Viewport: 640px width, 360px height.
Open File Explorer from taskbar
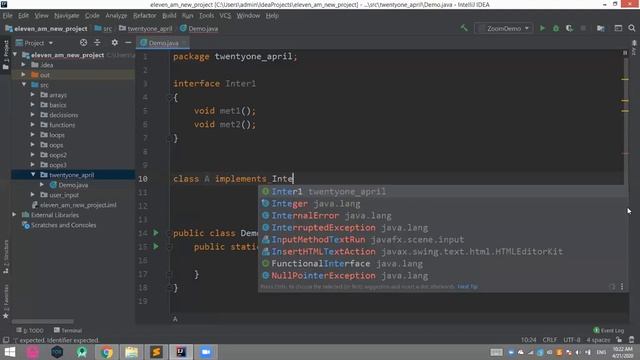pos(131,352)
